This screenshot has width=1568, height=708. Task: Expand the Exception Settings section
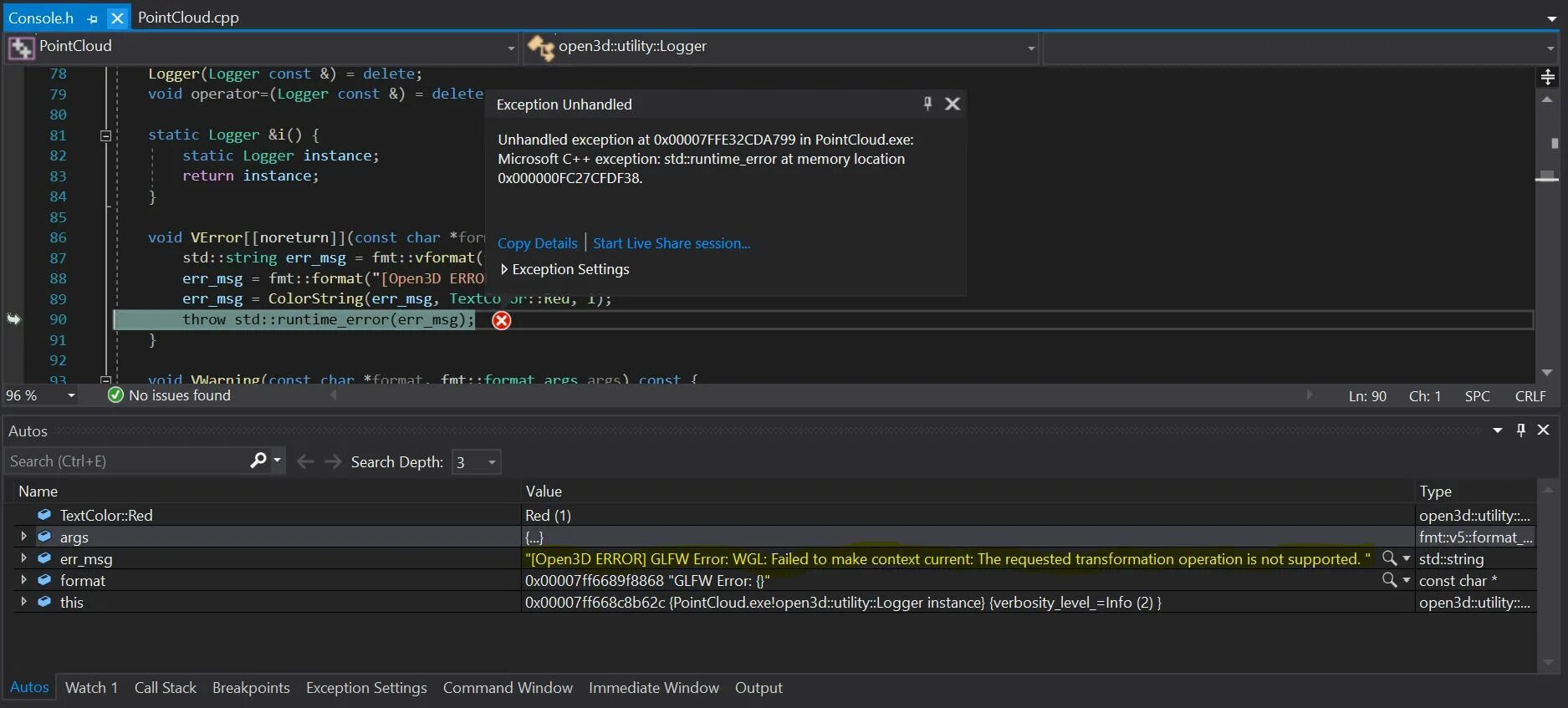504,269
